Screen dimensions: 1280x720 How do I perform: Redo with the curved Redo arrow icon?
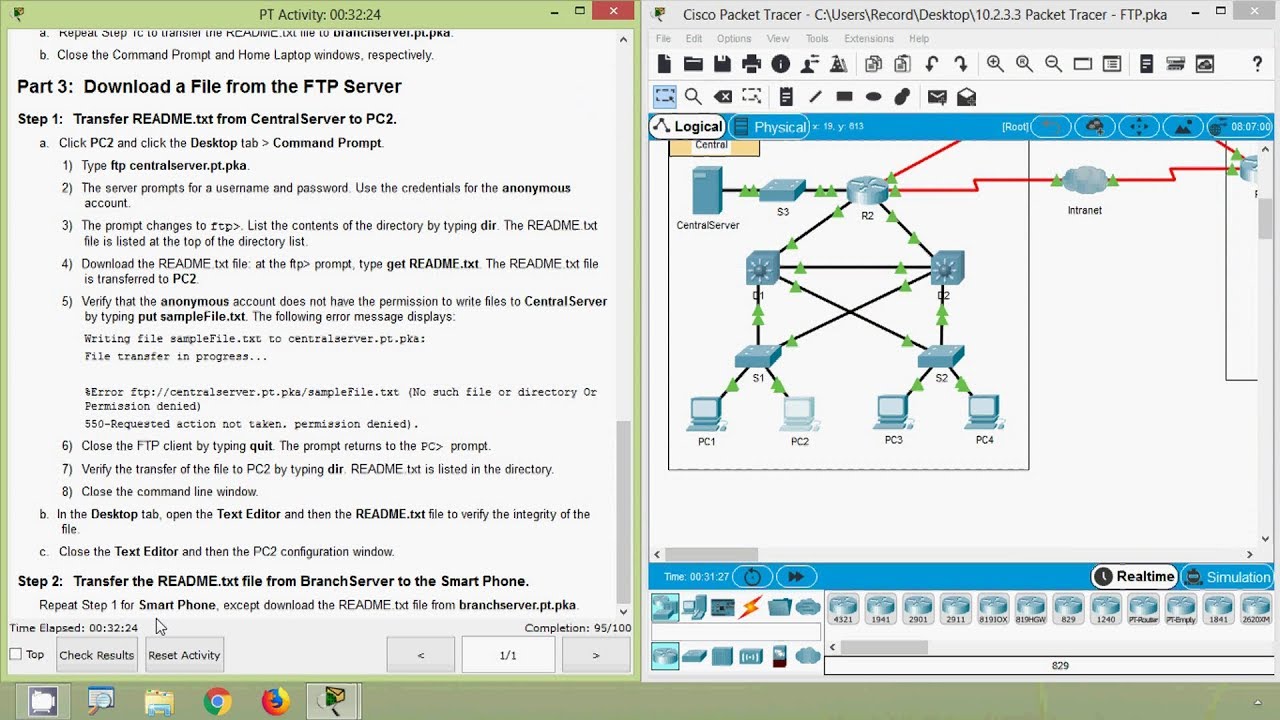[x=961, y=64]
